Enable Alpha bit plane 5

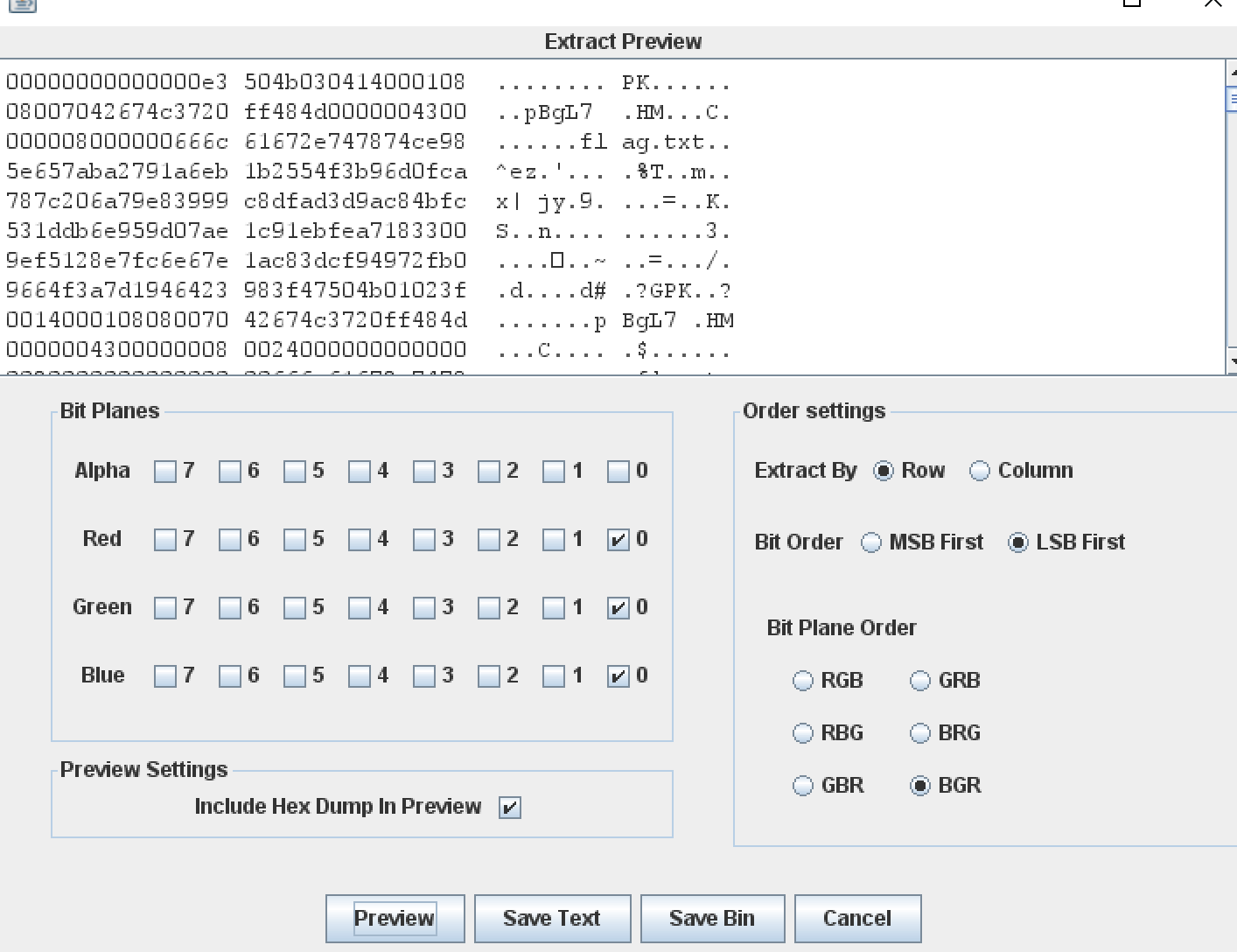[295, 472]
